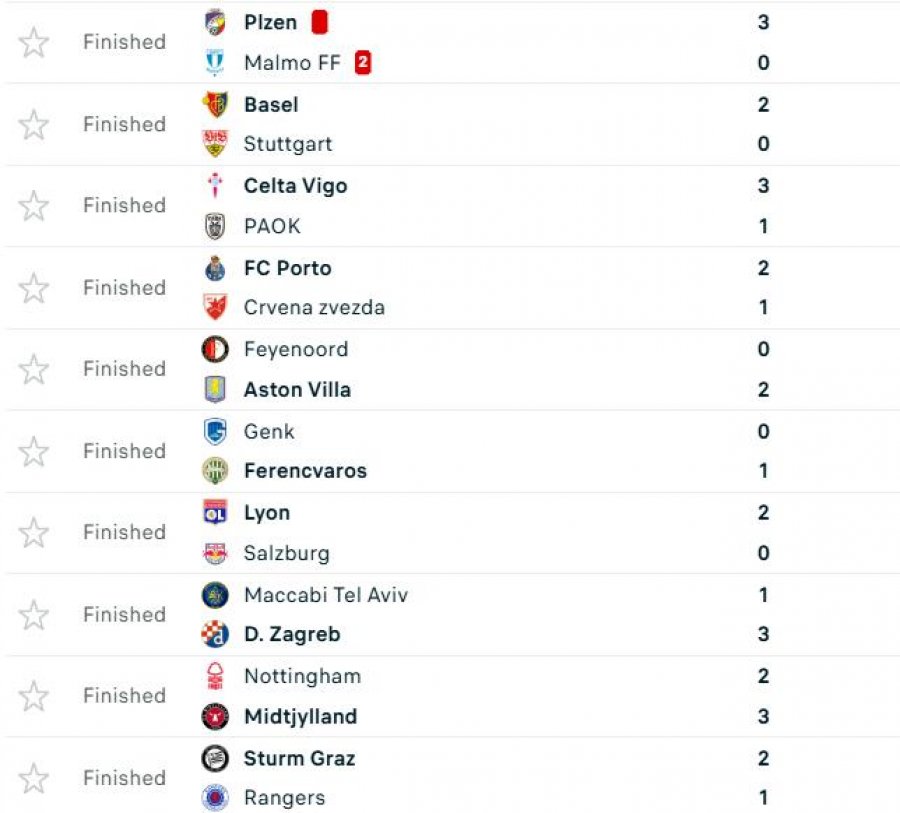Click the Aston Villa crest icon
This screenshot has height=813, width=900.
click(x=215, y=390)
